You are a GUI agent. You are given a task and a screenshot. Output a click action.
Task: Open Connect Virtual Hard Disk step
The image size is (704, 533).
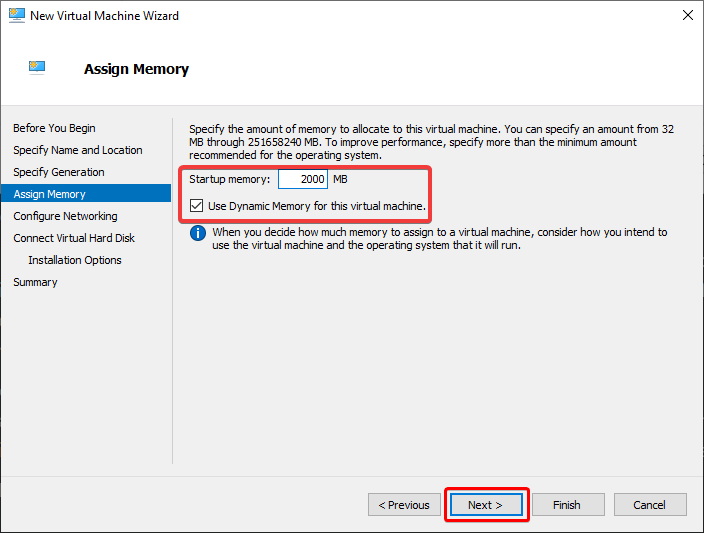point(74,238)
